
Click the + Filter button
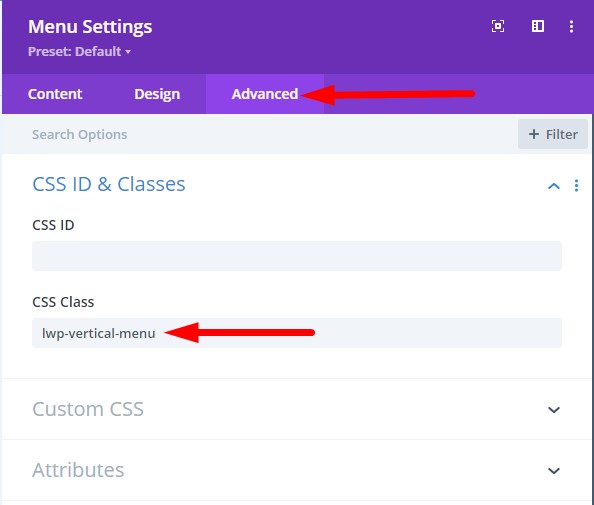point(553,134)
